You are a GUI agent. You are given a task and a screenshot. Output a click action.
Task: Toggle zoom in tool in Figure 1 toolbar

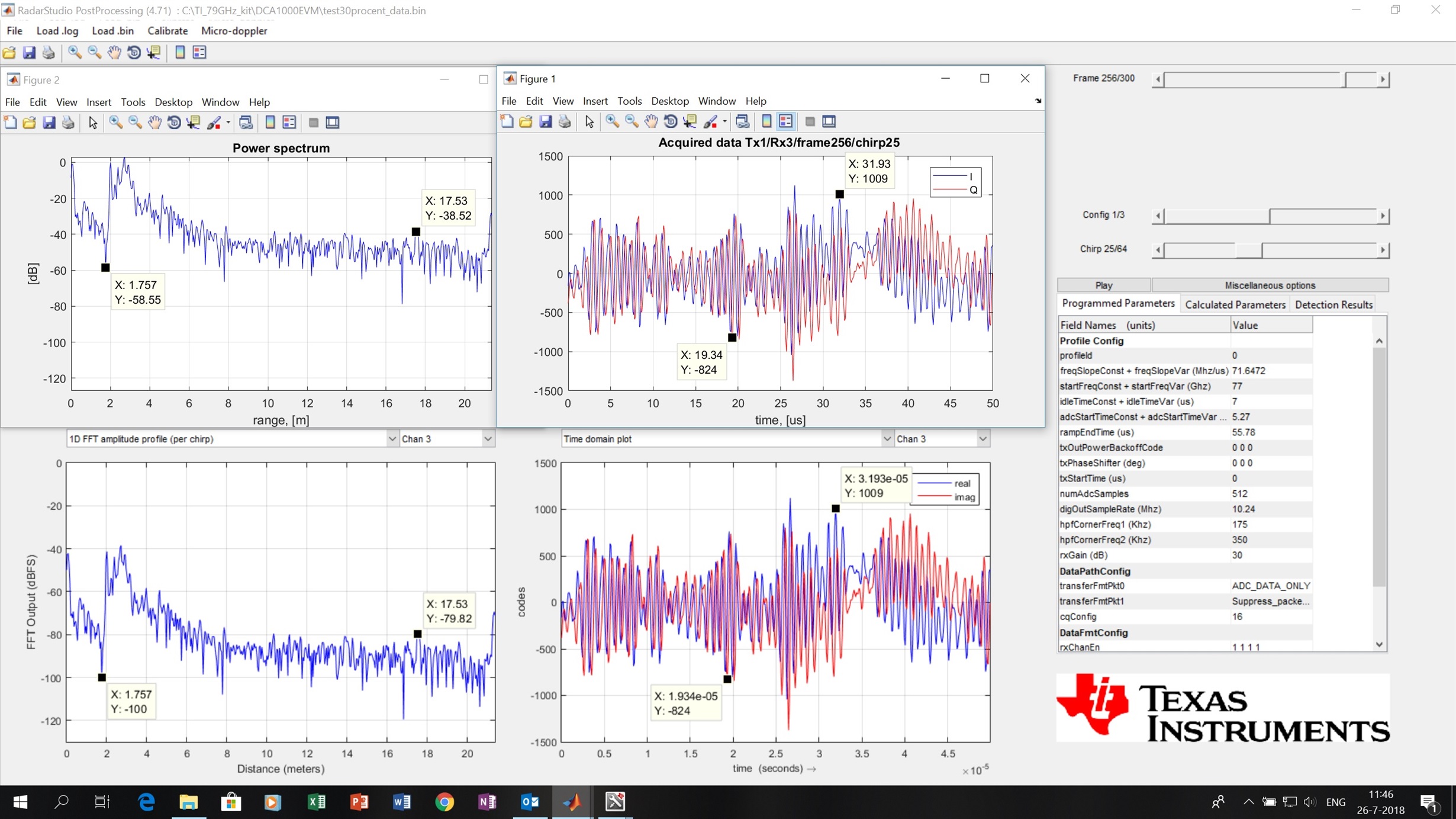click(x=612, y=121)
